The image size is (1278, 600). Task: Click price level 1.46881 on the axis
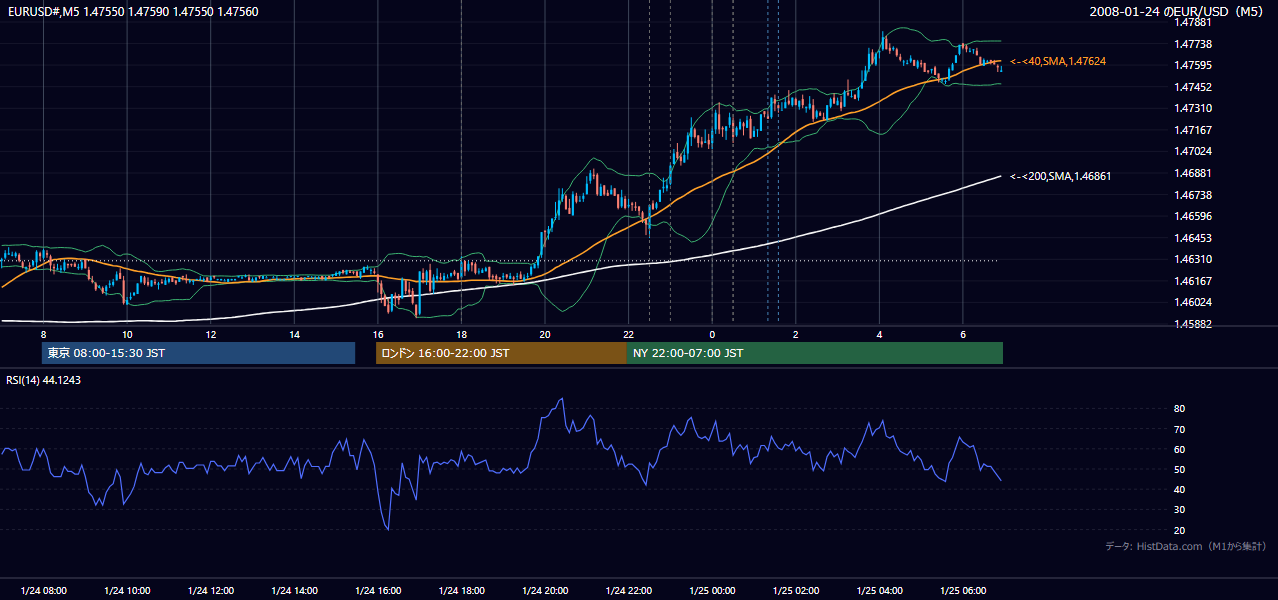coord(1194,173)
